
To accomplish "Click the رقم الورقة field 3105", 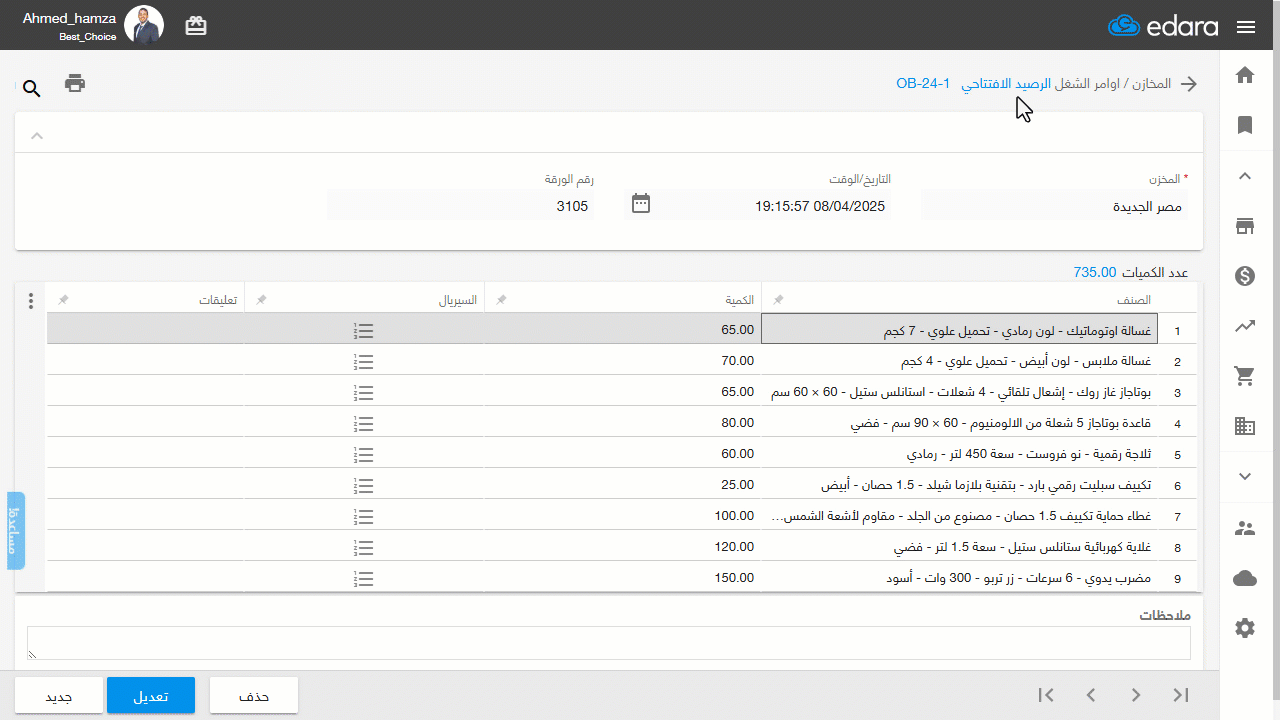I will 461,206.
